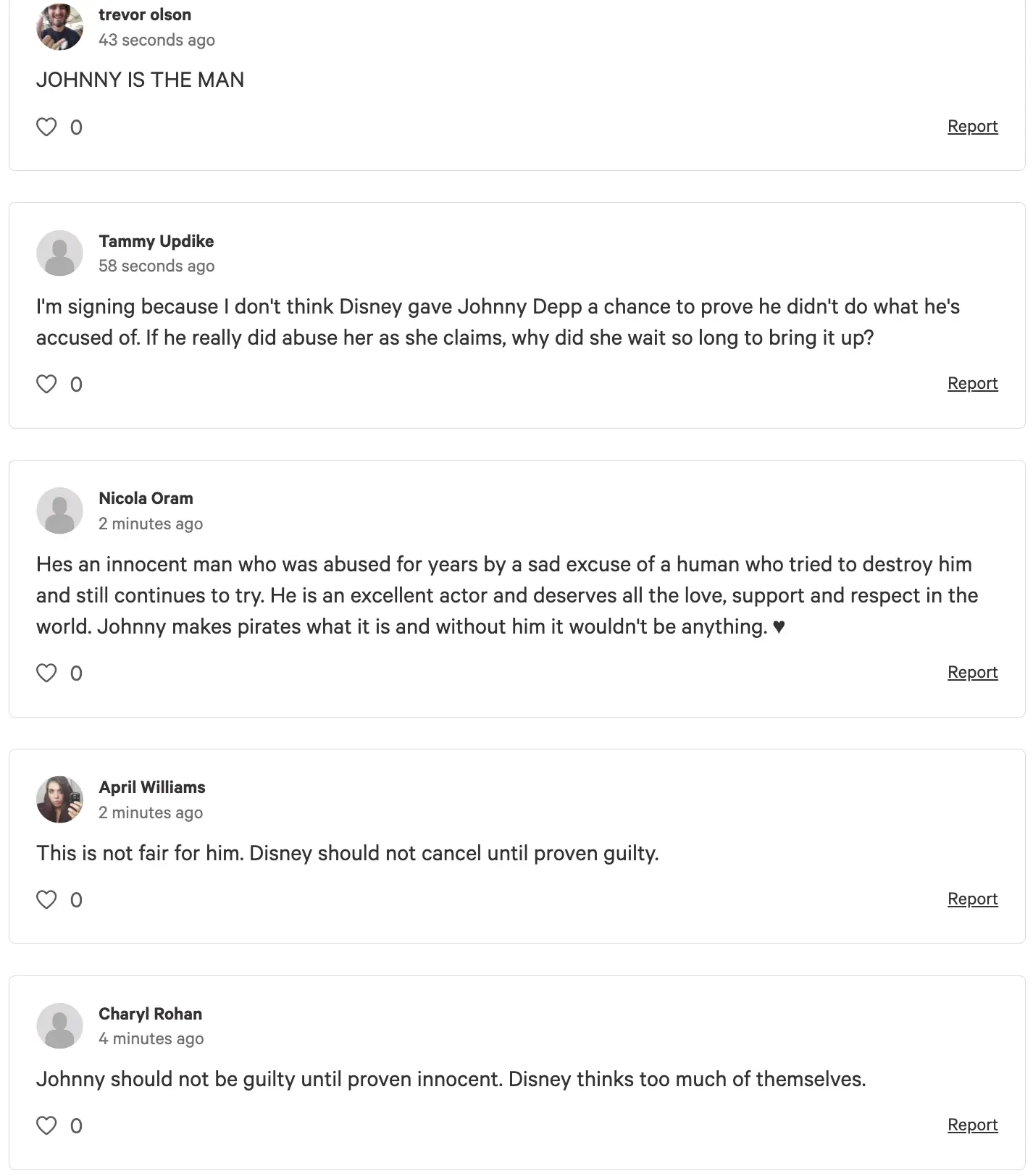
Task: Select the April Williams username
Action: [152, 787]
